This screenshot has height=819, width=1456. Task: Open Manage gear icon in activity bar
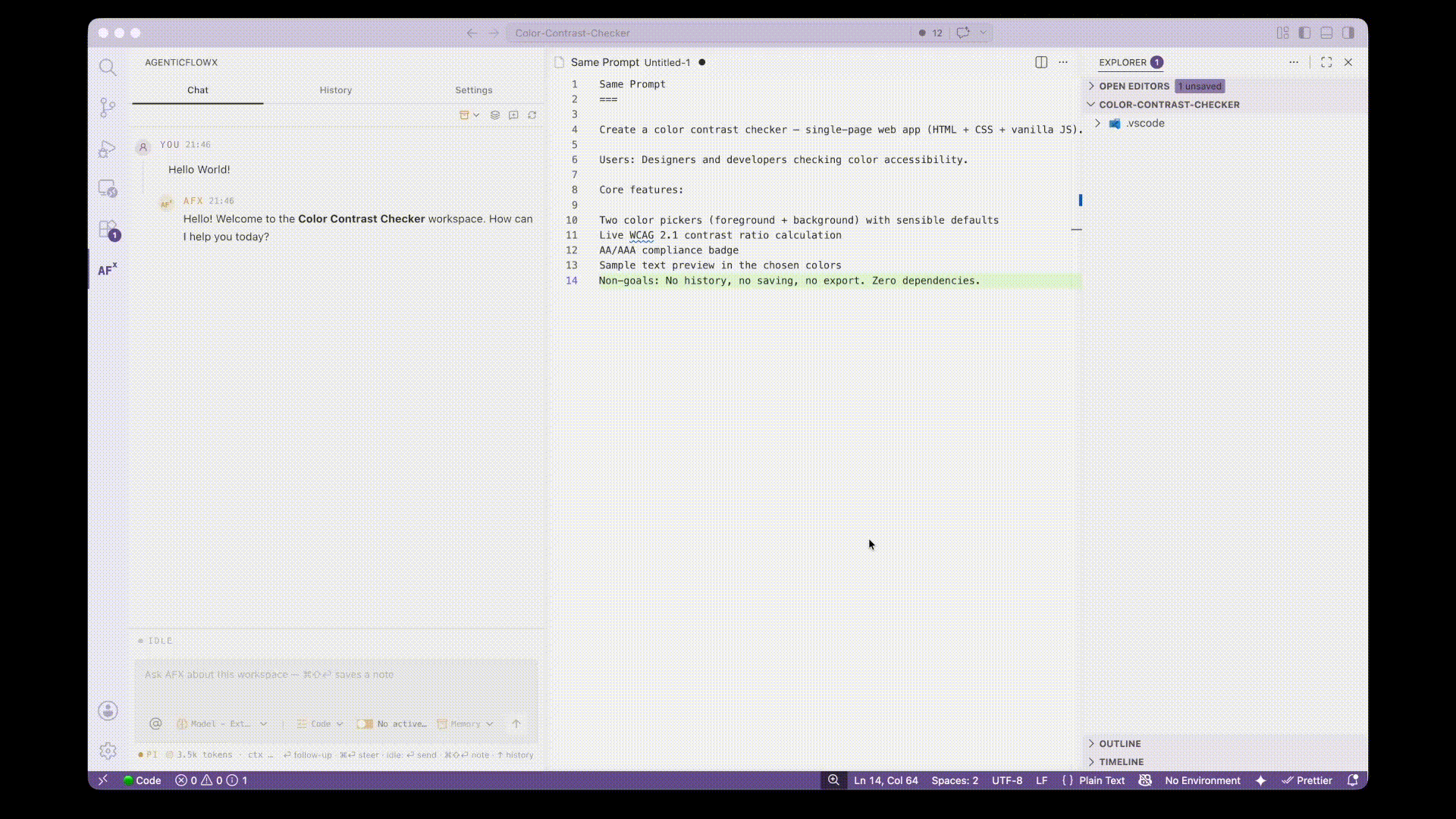coord(108,751)
